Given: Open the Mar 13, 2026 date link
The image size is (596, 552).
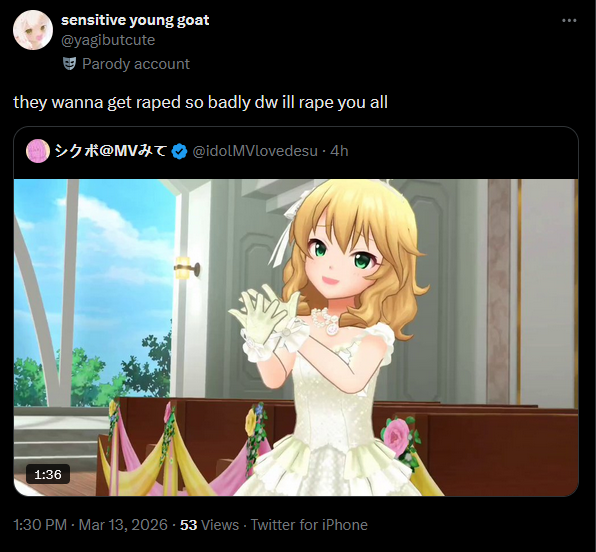Looking at the screenshot, I should 123,525.
